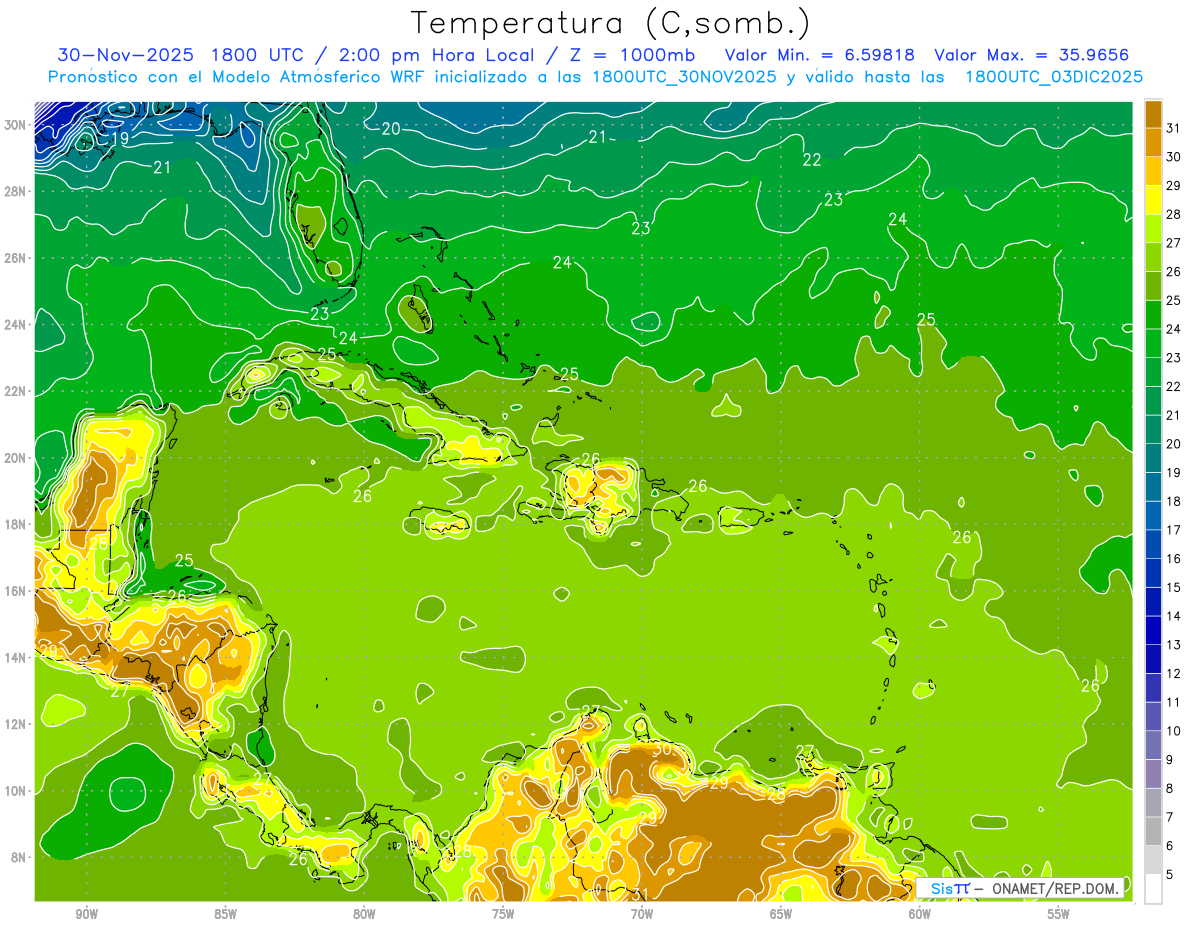Click the 'Valor Max. = 35.9656' text

click(x=1031, y=55)
